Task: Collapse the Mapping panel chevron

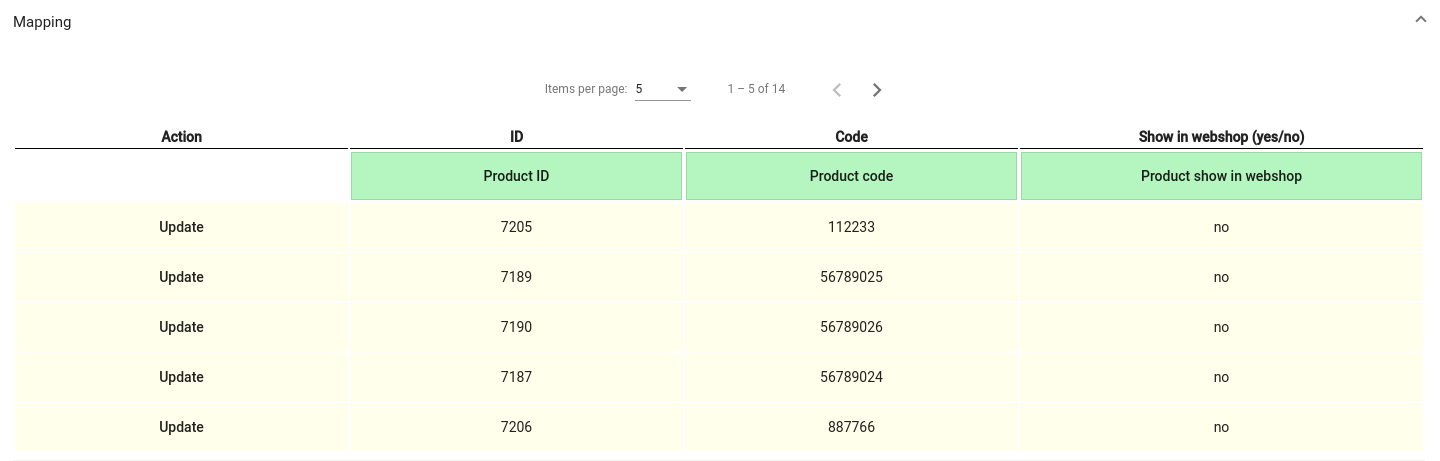Action: tap(1420, 20)
